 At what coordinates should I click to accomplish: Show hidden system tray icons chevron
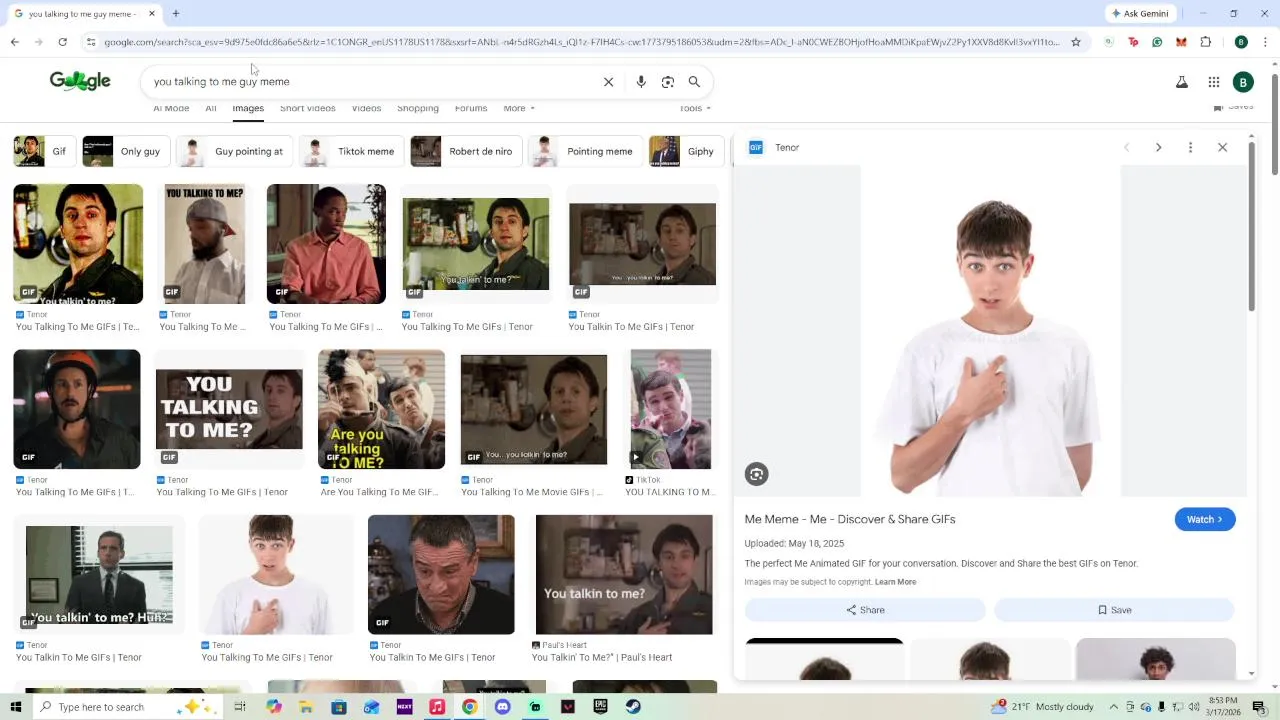tap(1113, 707)
